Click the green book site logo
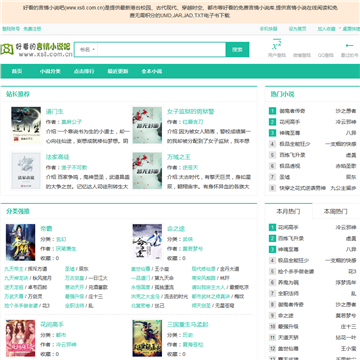Screen dimensions: 360x360 tap(7, 49)
